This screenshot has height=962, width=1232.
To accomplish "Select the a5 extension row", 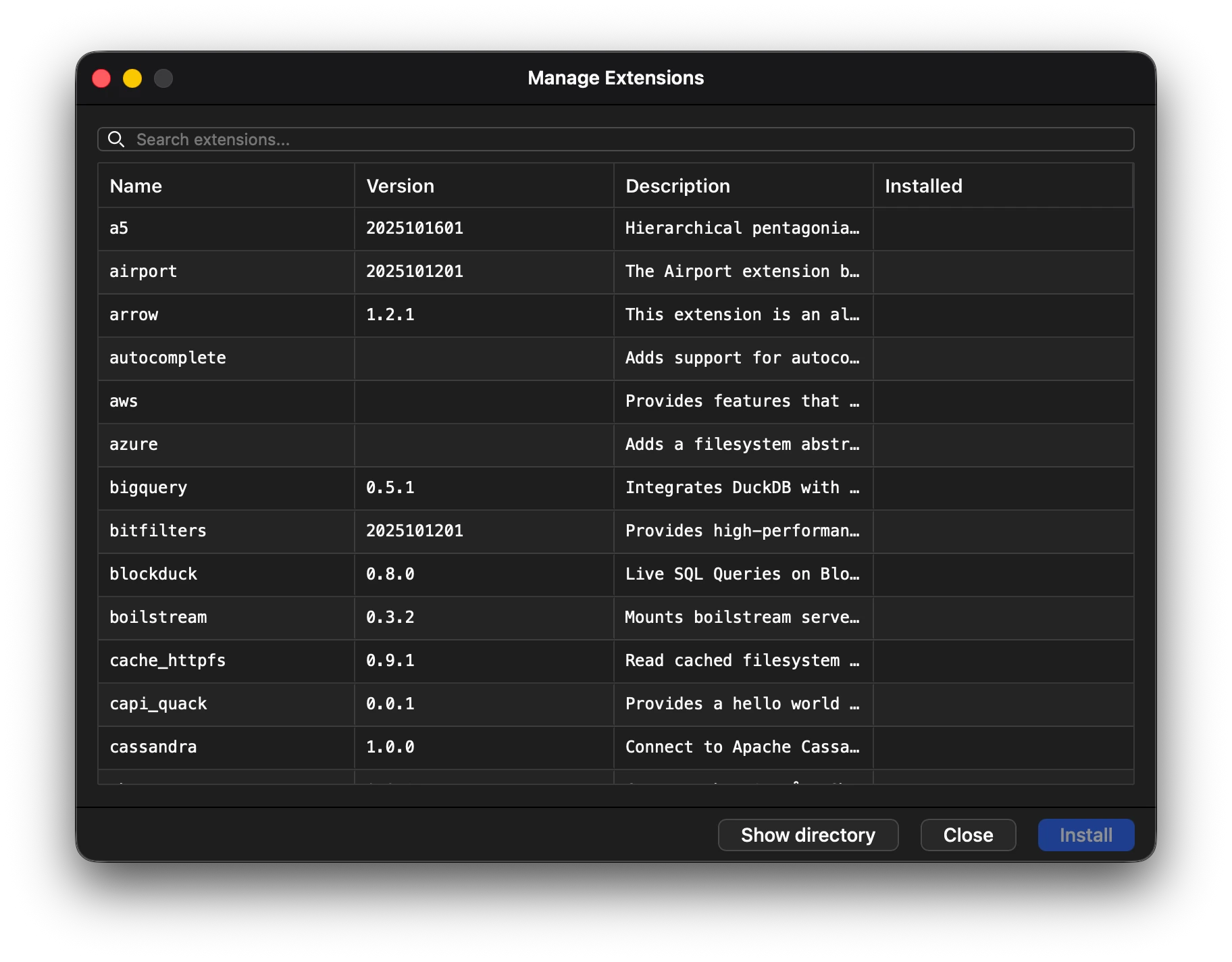I will pyautogui.click(x=119, y=228).
